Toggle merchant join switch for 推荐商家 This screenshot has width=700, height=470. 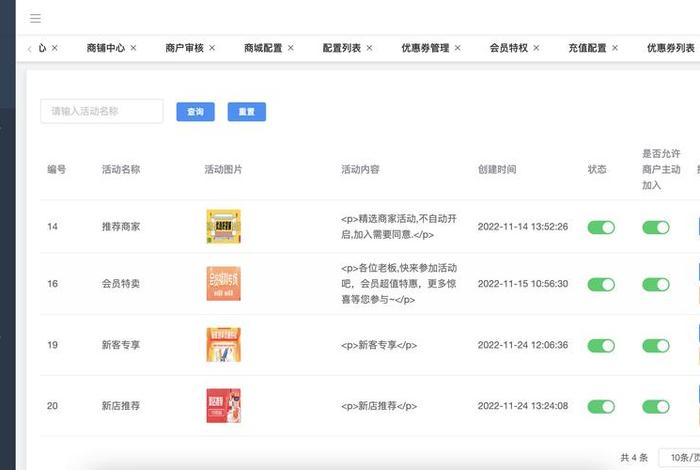[656, 227]
